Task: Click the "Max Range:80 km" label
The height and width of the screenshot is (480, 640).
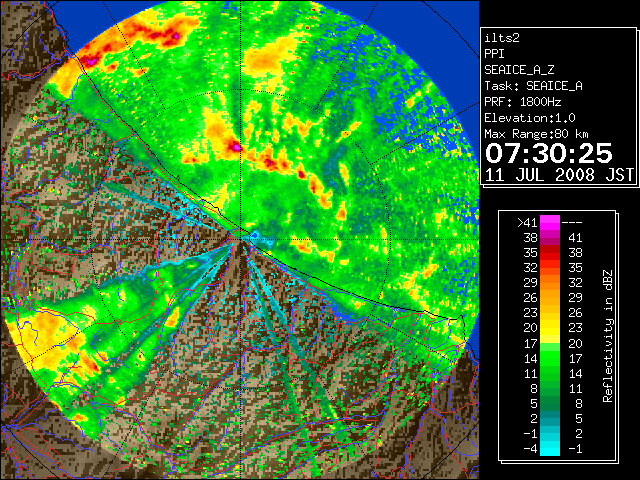Action: (537, 134)
